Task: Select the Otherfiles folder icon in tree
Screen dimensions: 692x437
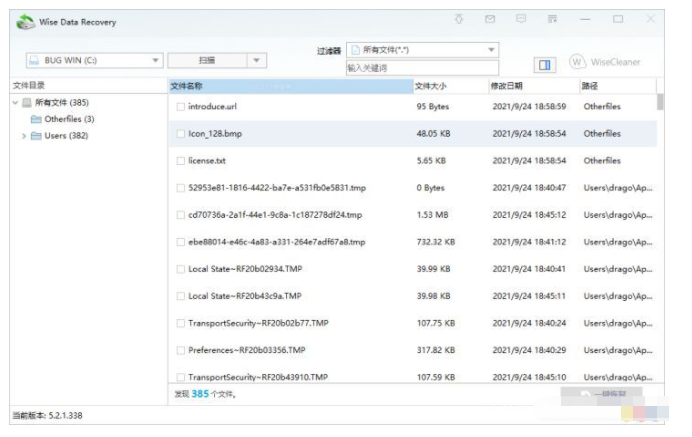Action: coord(36,119)
